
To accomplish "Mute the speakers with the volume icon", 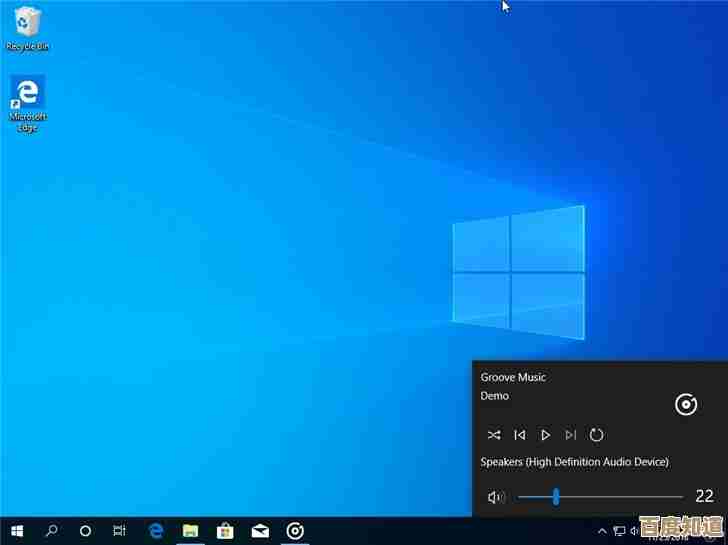I will (496, 497).
